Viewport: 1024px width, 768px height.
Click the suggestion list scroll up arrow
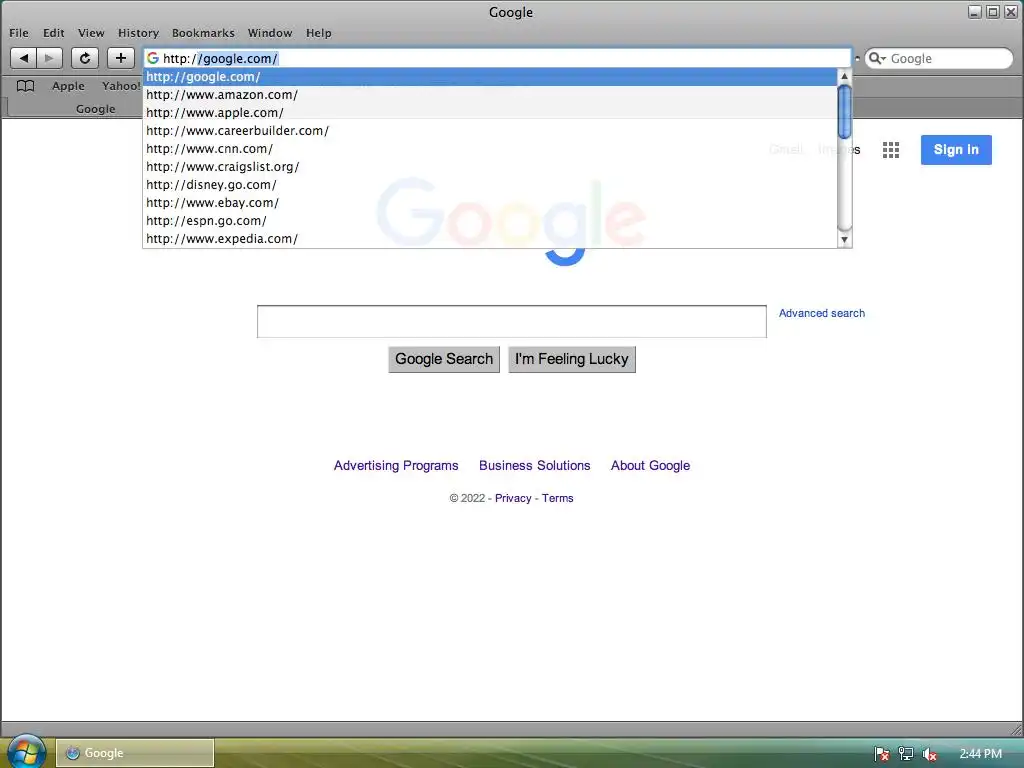844,76
